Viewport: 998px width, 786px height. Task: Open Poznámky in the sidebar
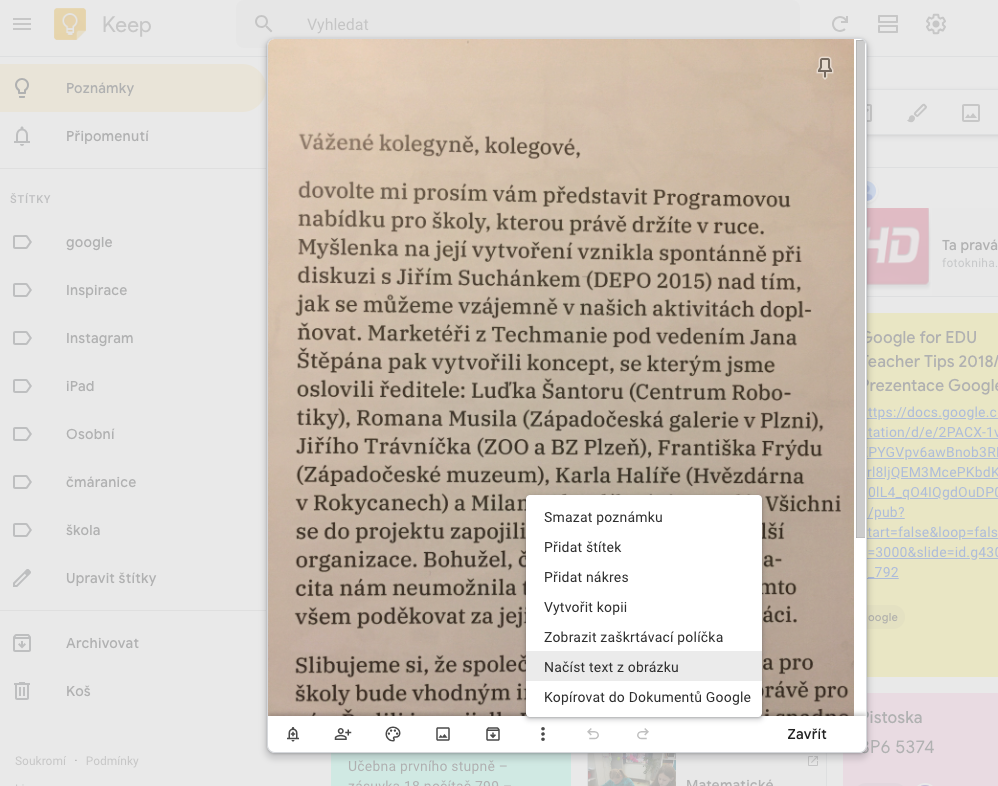132,88
